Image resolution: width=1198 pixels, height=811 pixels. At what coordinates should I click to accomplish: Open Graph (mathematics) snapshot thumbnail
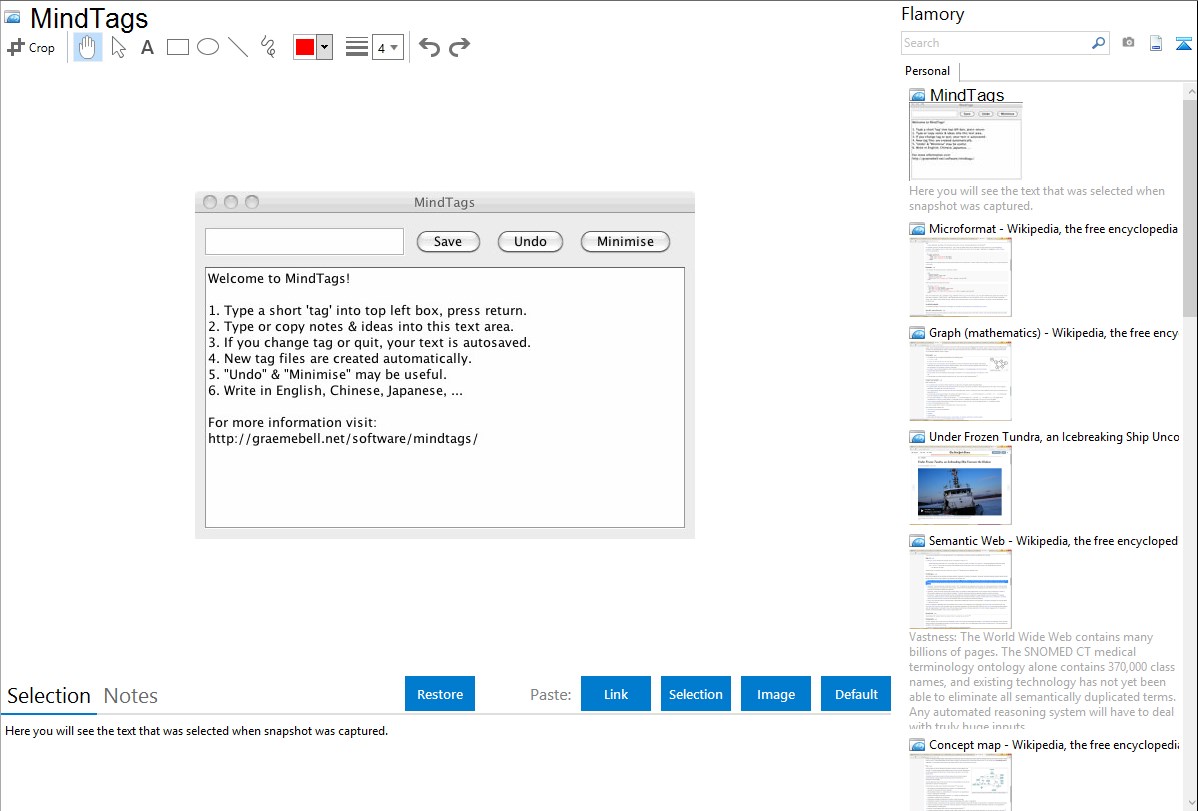pos(960,381)
